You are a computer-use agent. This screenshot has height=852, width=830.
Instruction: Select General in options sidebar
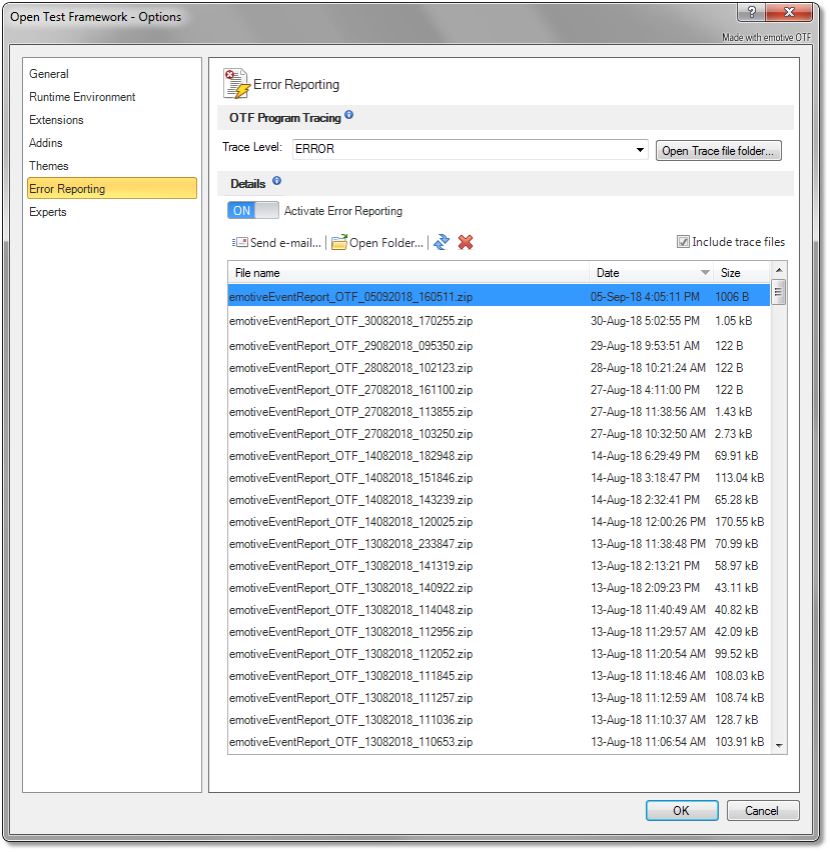click(x=49, y=73)
